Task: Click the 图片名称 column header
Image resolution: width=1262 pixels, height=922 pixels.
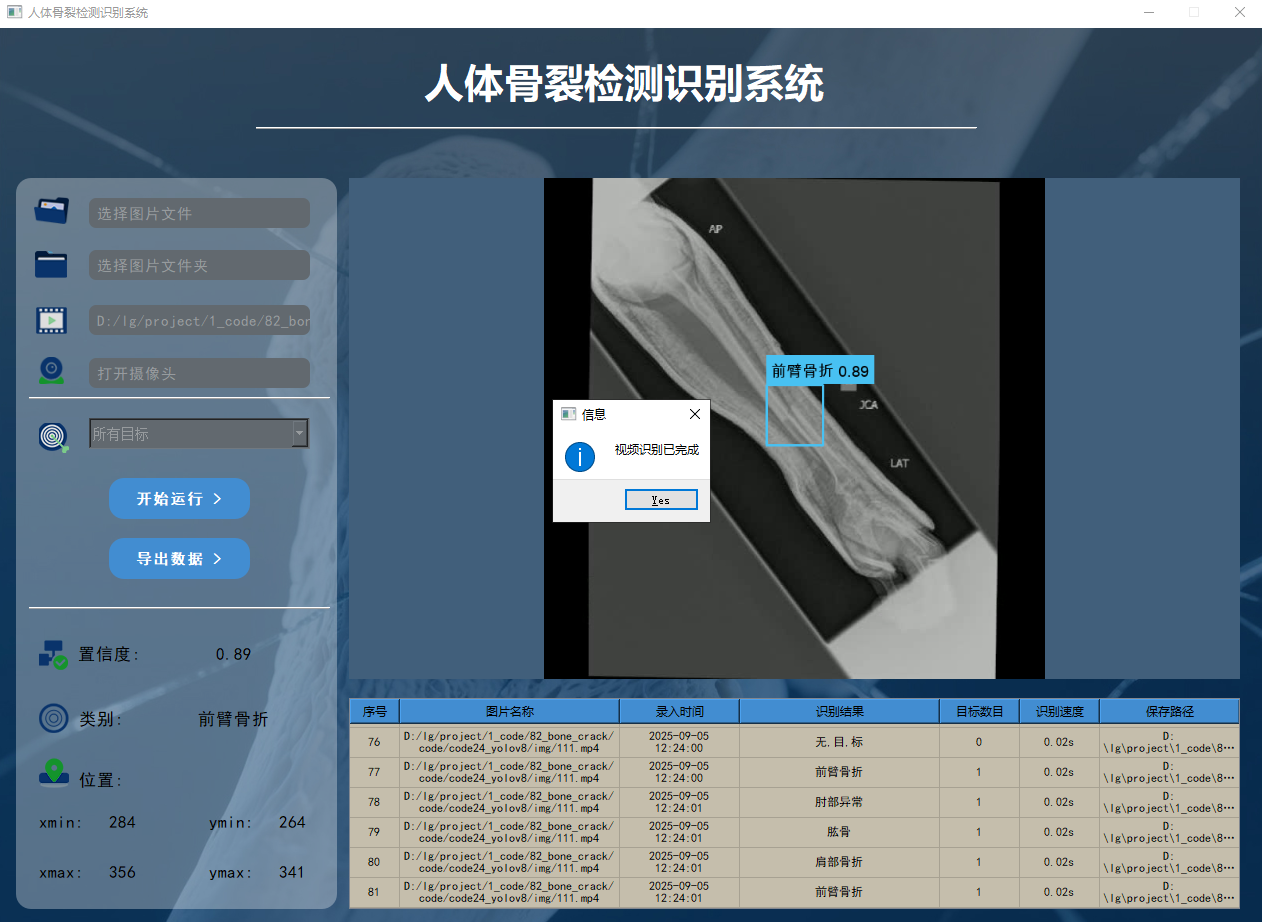Action: pos(510,711)
